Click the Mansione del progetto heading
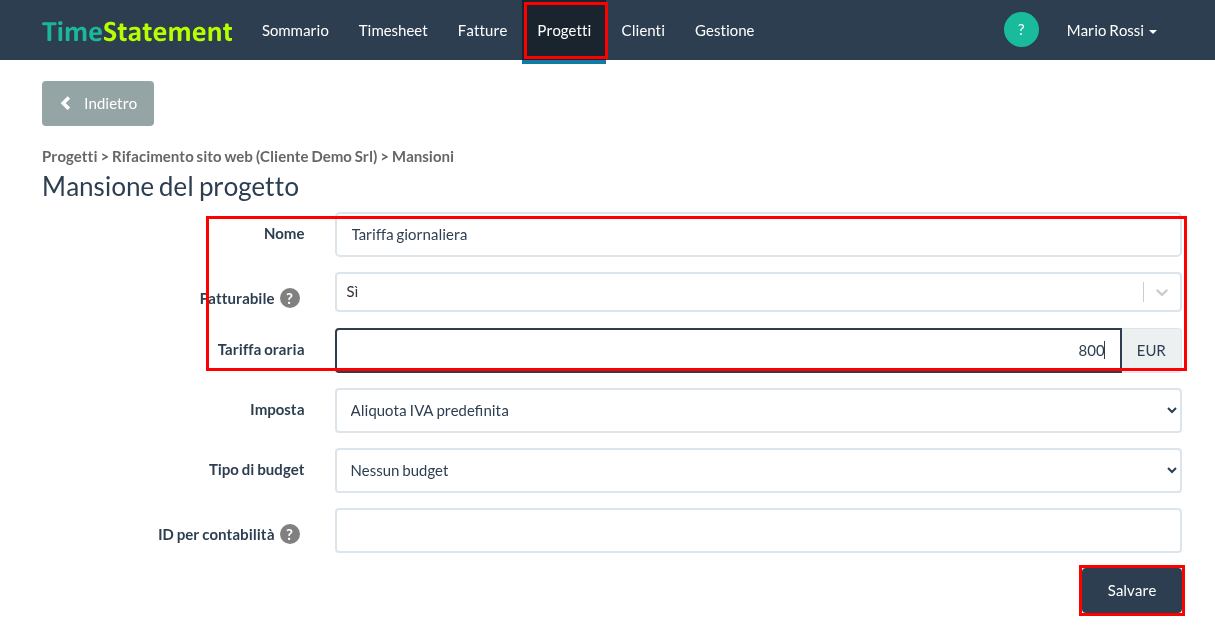The height and width of the screenshot is (630, 1215). tap(170, 187)
